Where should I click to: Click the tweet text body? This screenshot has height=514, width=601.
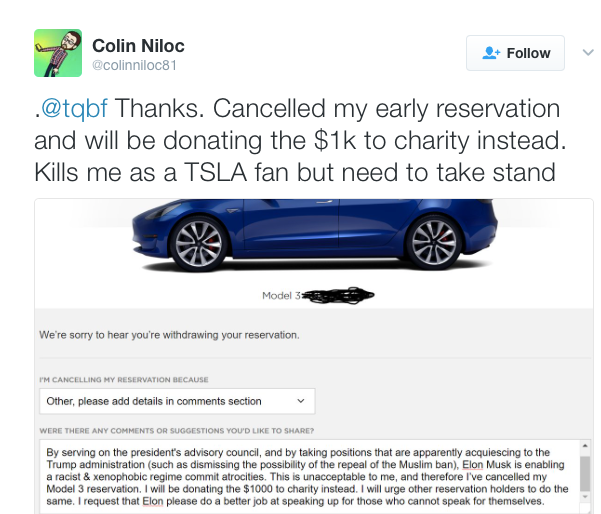click(300, 140)
